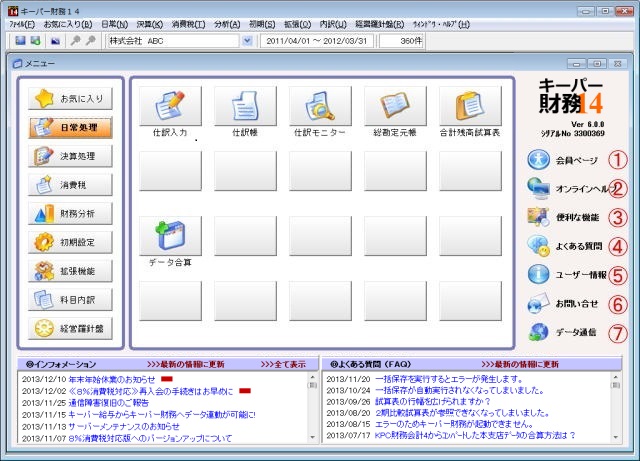Open the 決算(K) menu
This screenshot has height=461, width=640.
tap(150, 24)
